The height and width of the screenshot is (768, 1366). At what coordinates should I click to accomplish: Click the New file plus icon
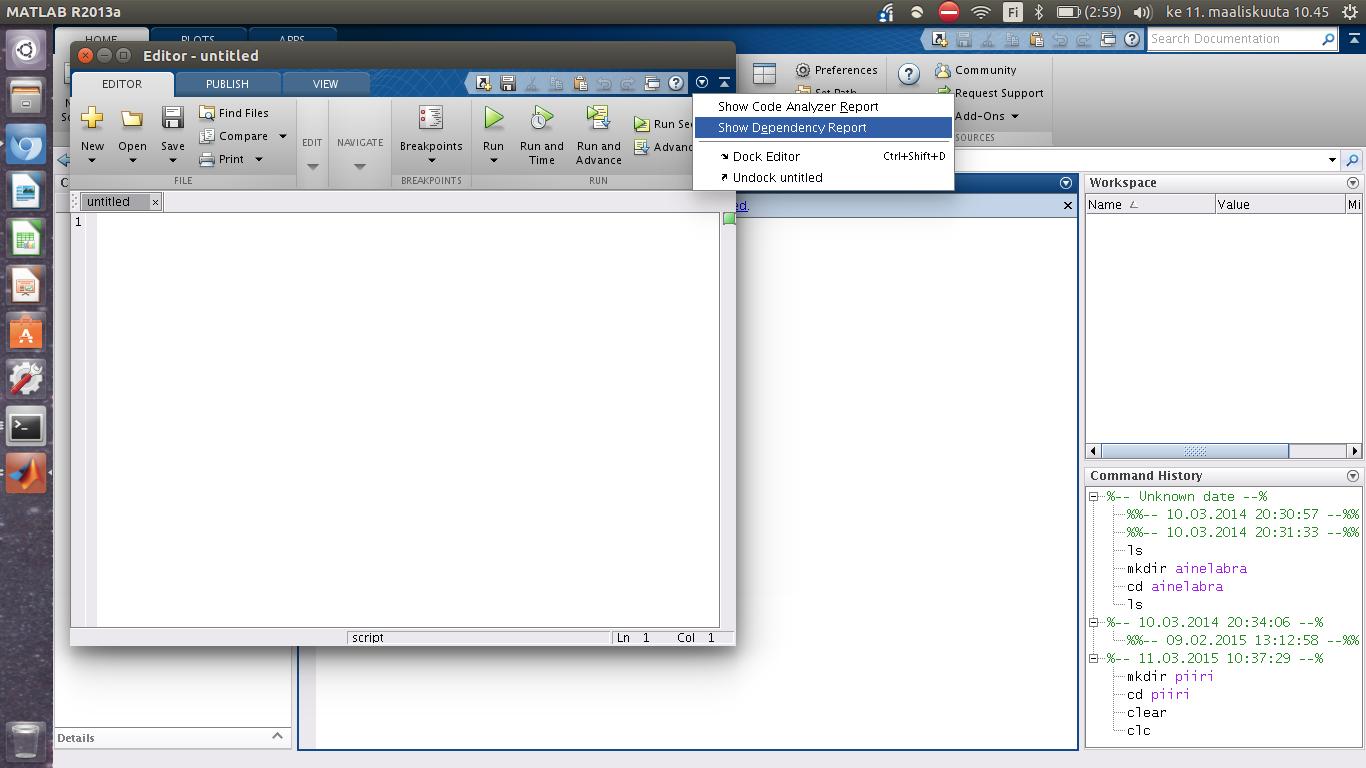pos(92,119)
